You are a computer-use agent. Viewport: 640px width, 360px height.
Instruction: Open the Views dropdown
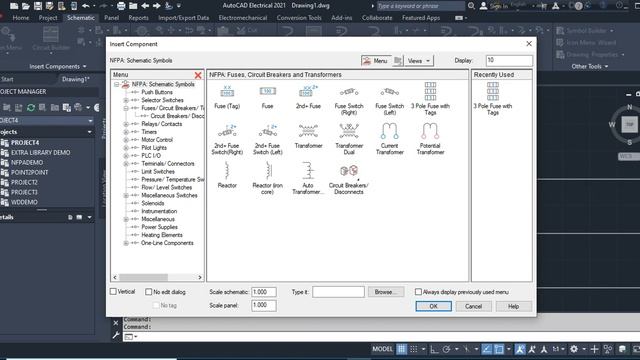[419, 61]
